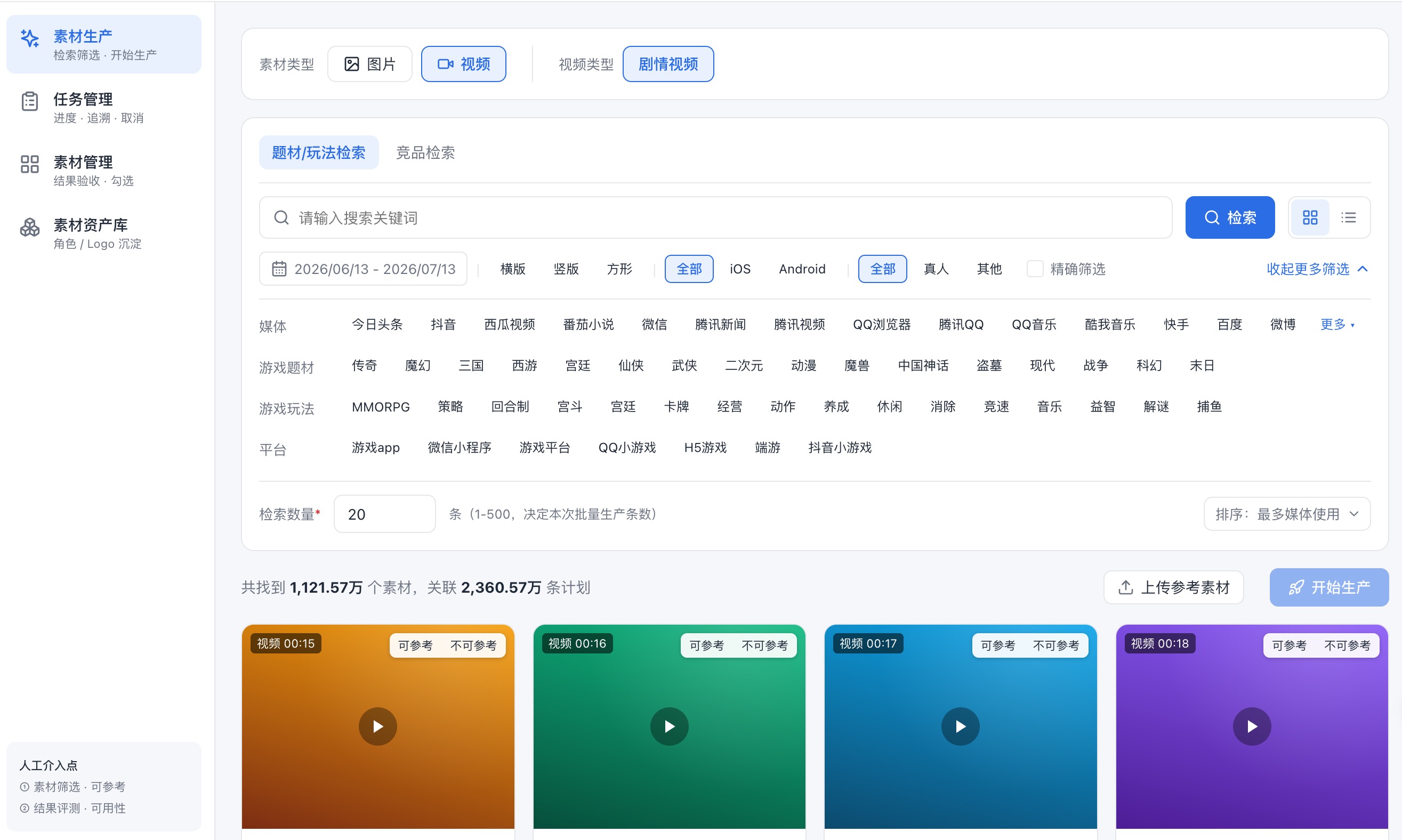Select Android system filter
The height and width of the screenshot is (840, 1402).
(x=802, y=269)
